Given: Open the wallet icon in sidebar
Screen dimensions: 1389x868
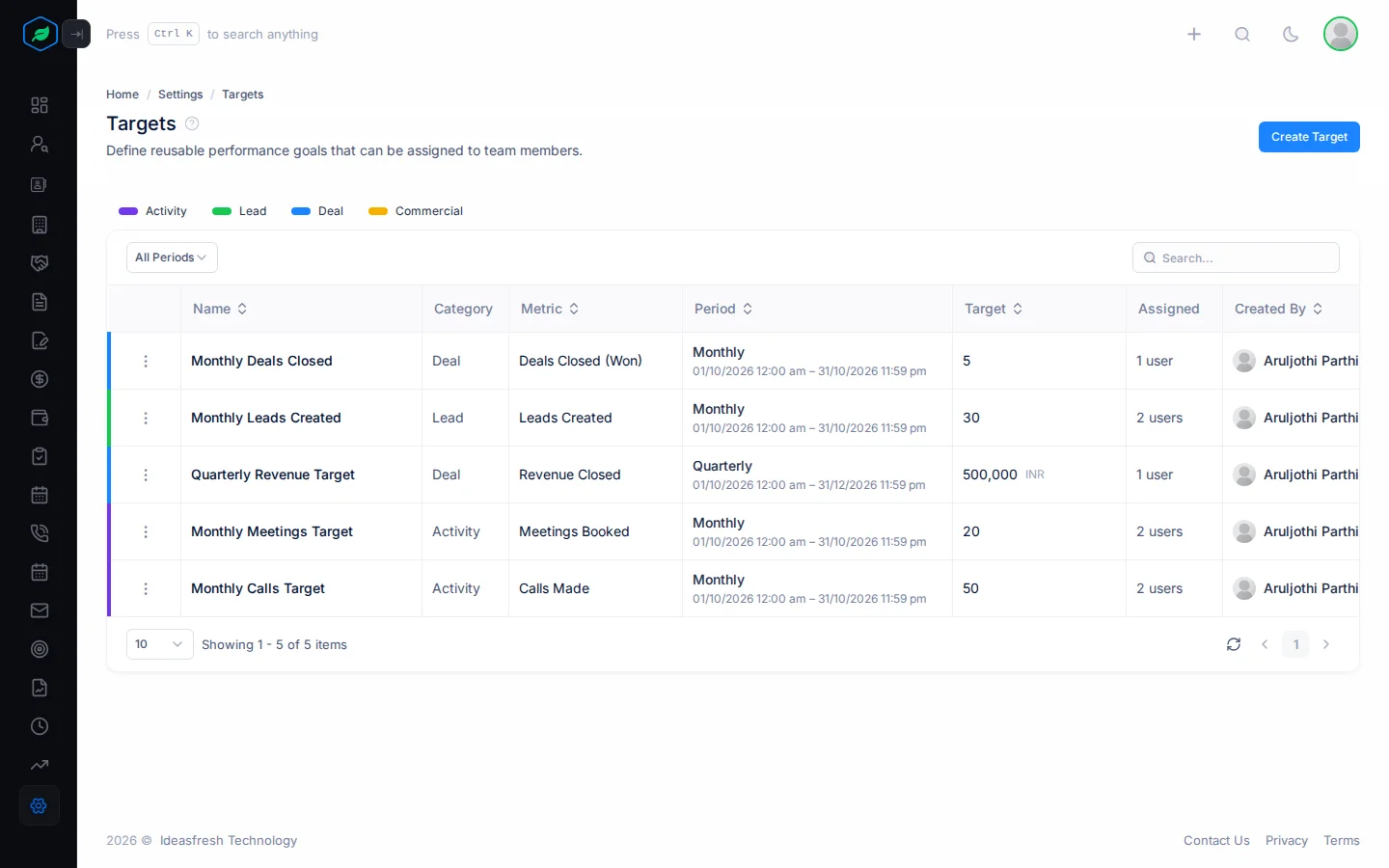Looking at the screenshot, I should coord(40,418).
